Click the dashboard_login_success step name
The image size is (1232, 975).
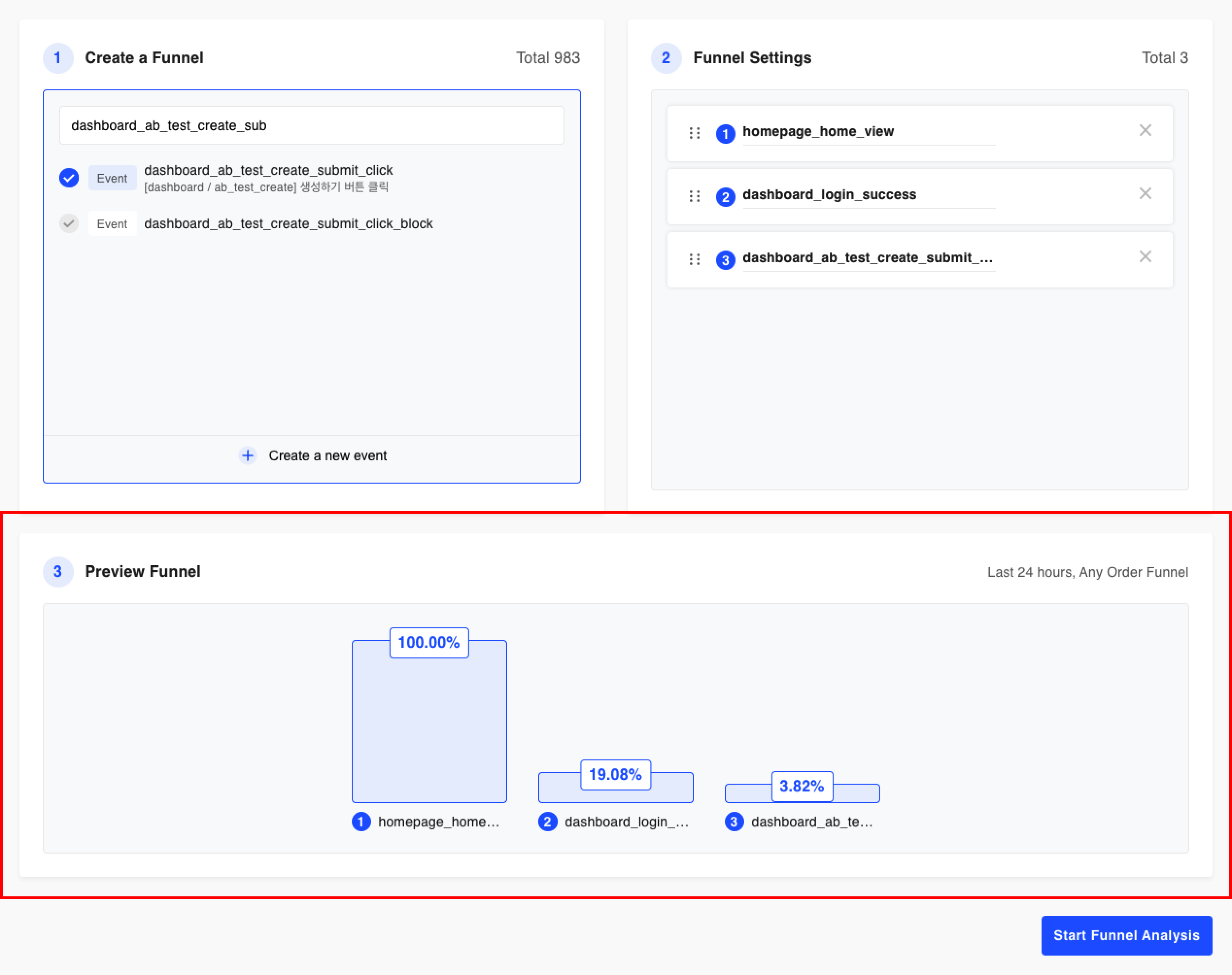(x=829, y=195)
